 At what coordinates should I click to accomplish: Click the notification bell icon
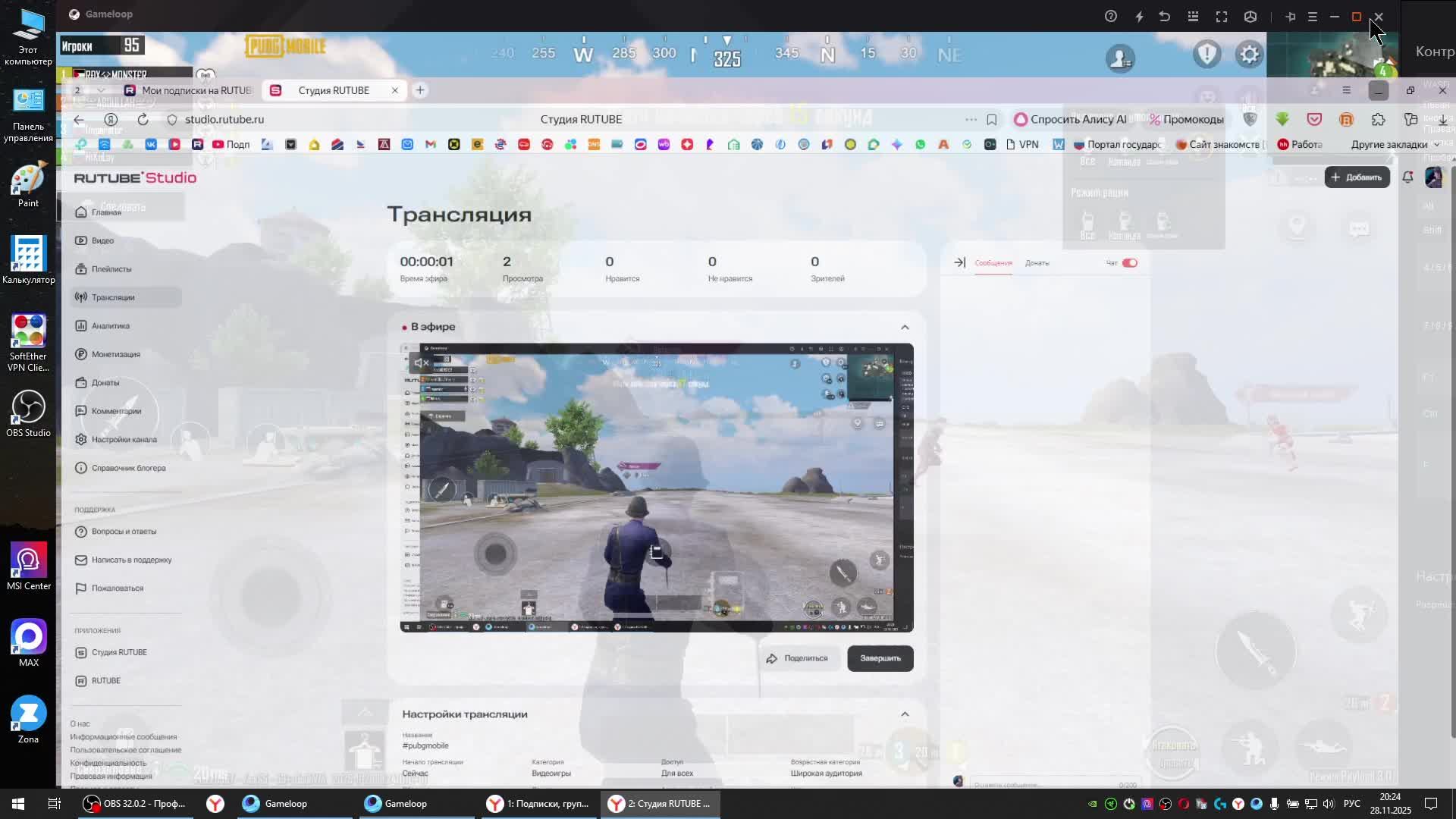tap(1407, 177)
